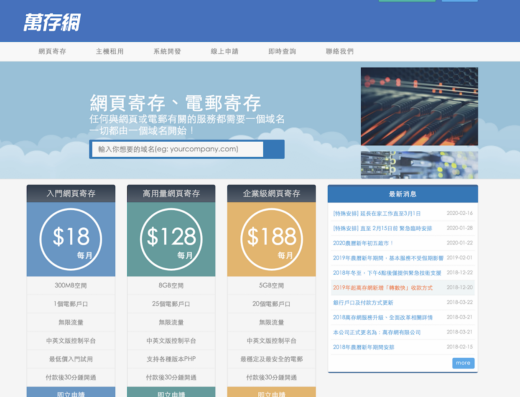520x397 pixels.
Task: Open the 主機租用 menu item
Action: [110, 51]
